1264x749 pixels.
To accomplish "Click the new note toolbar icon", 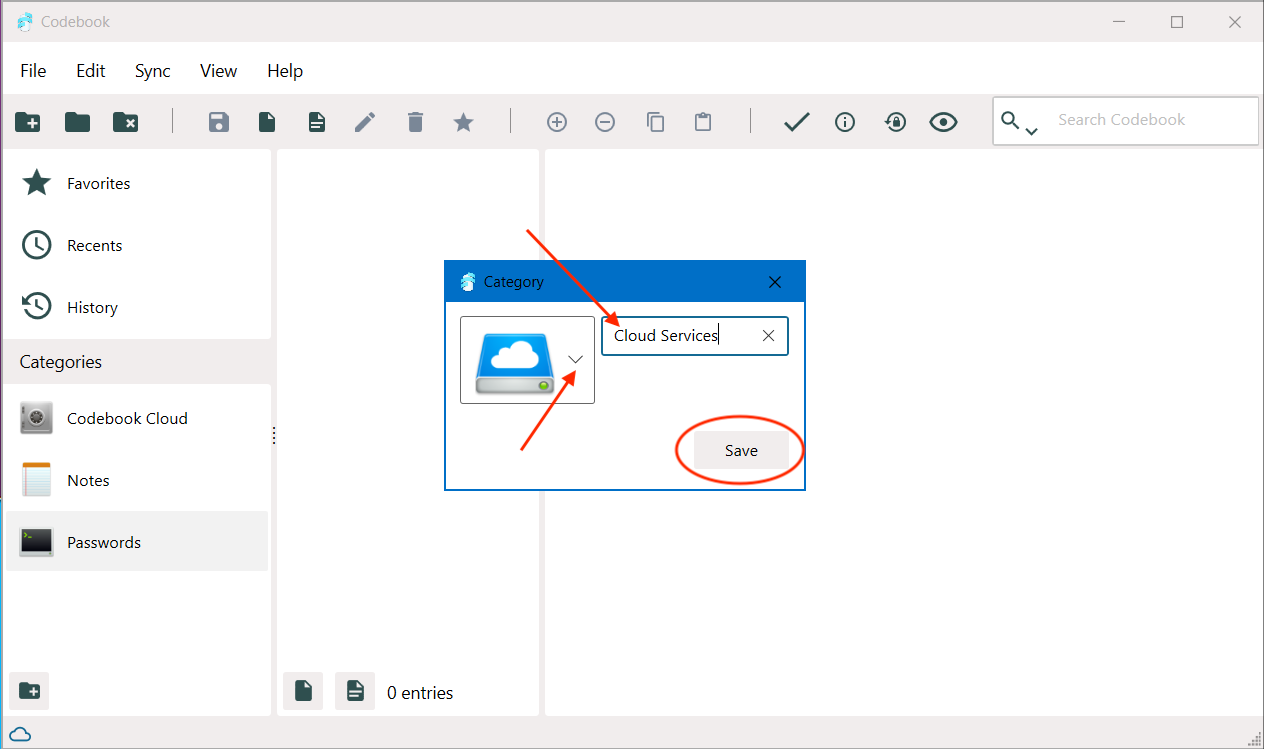I will (x=316, y=122).
